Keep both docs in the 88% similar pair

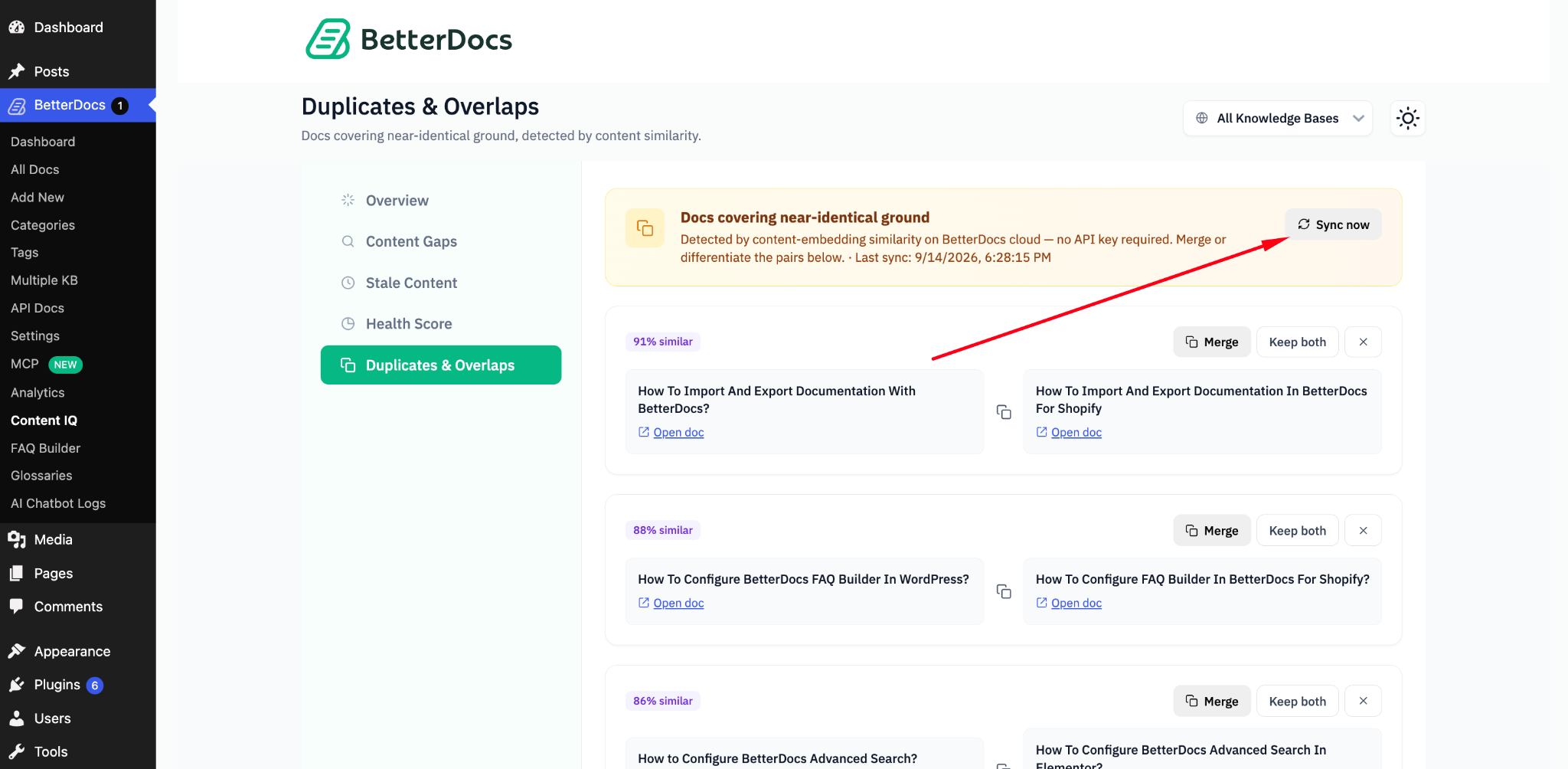pyautogui.click(x=1297, y=530)
